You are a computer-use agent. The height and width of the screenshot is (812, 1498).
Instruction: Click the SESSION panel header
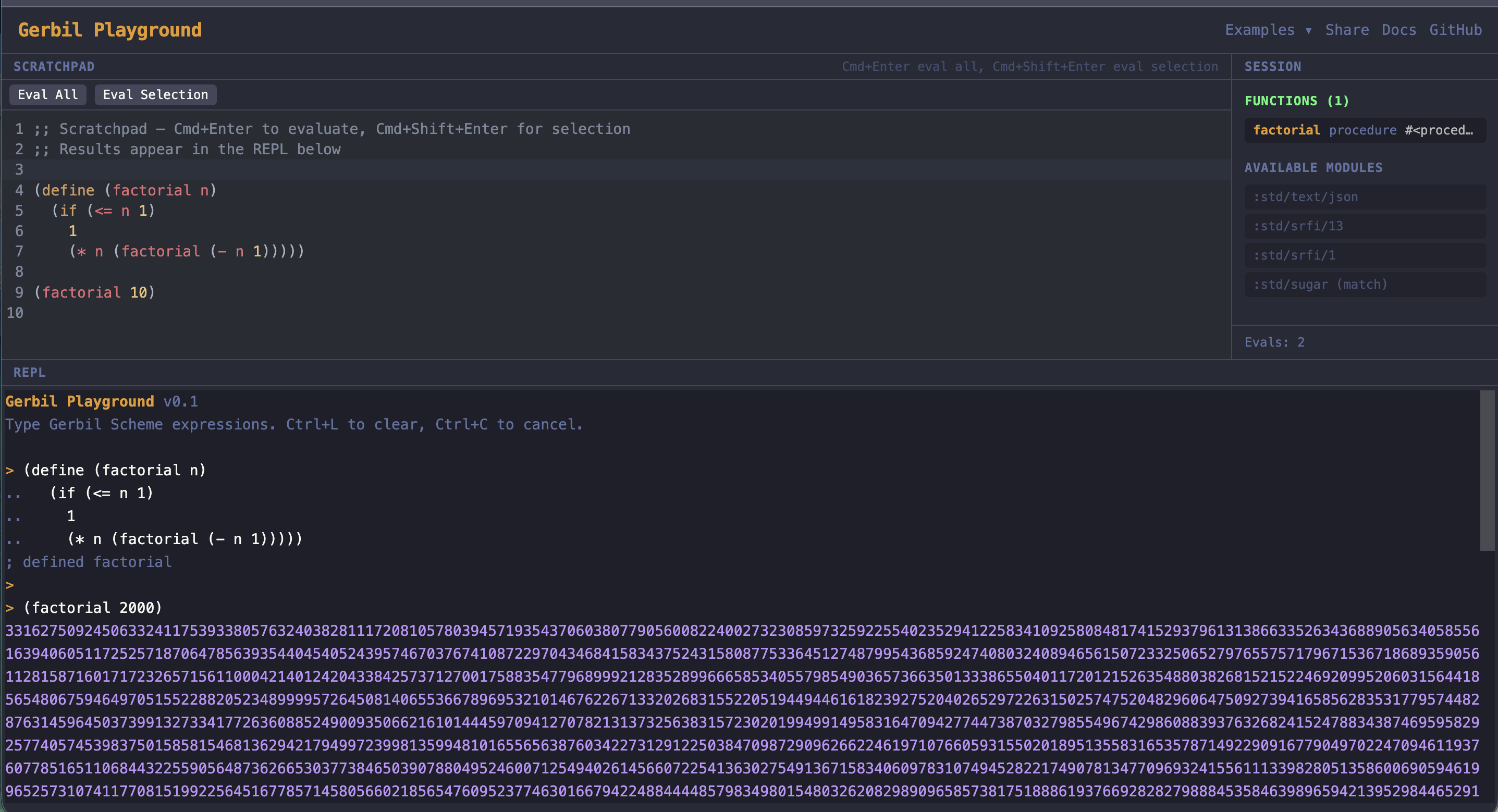[x=1272, y=67]
